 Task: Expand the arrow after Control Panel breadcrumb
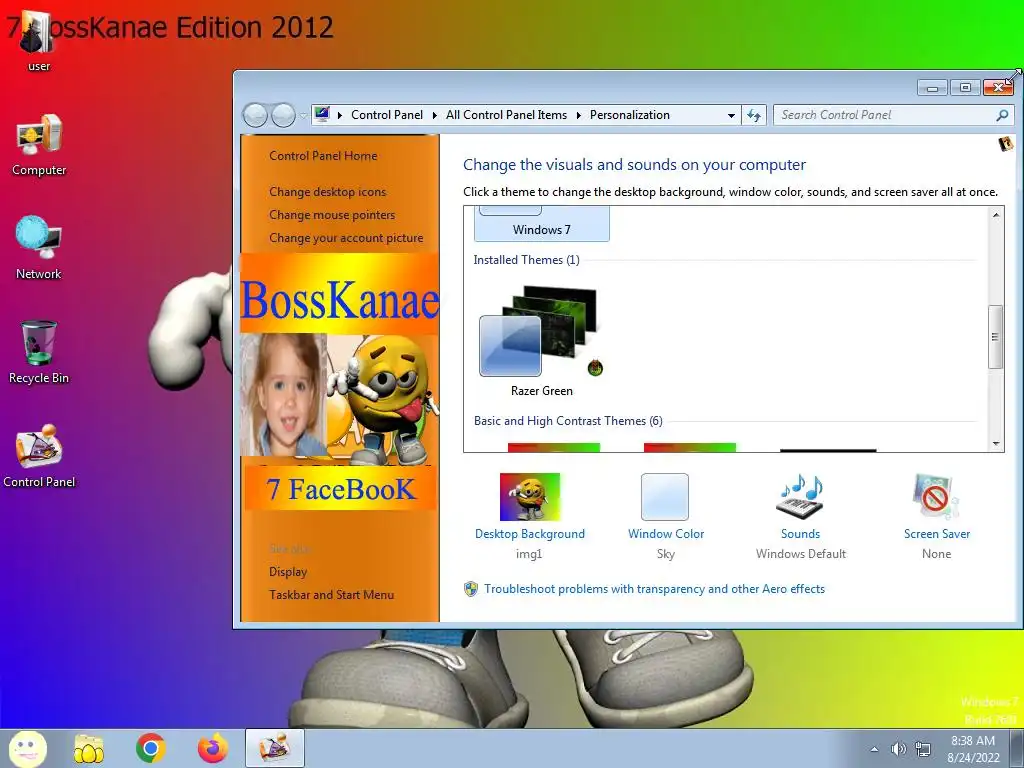click(434, 115)
